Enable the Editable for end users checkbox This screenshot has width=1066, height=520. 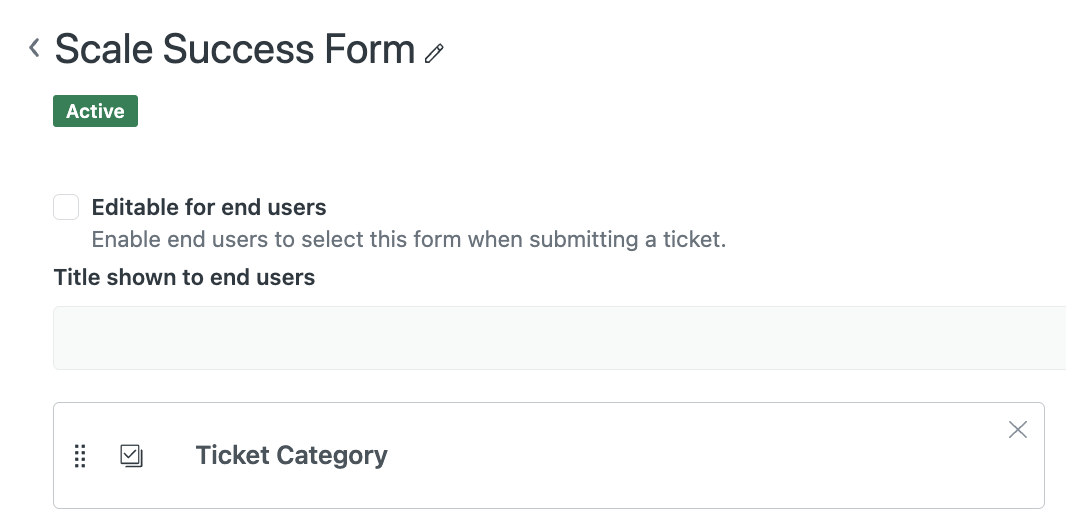tap(66, 207)
